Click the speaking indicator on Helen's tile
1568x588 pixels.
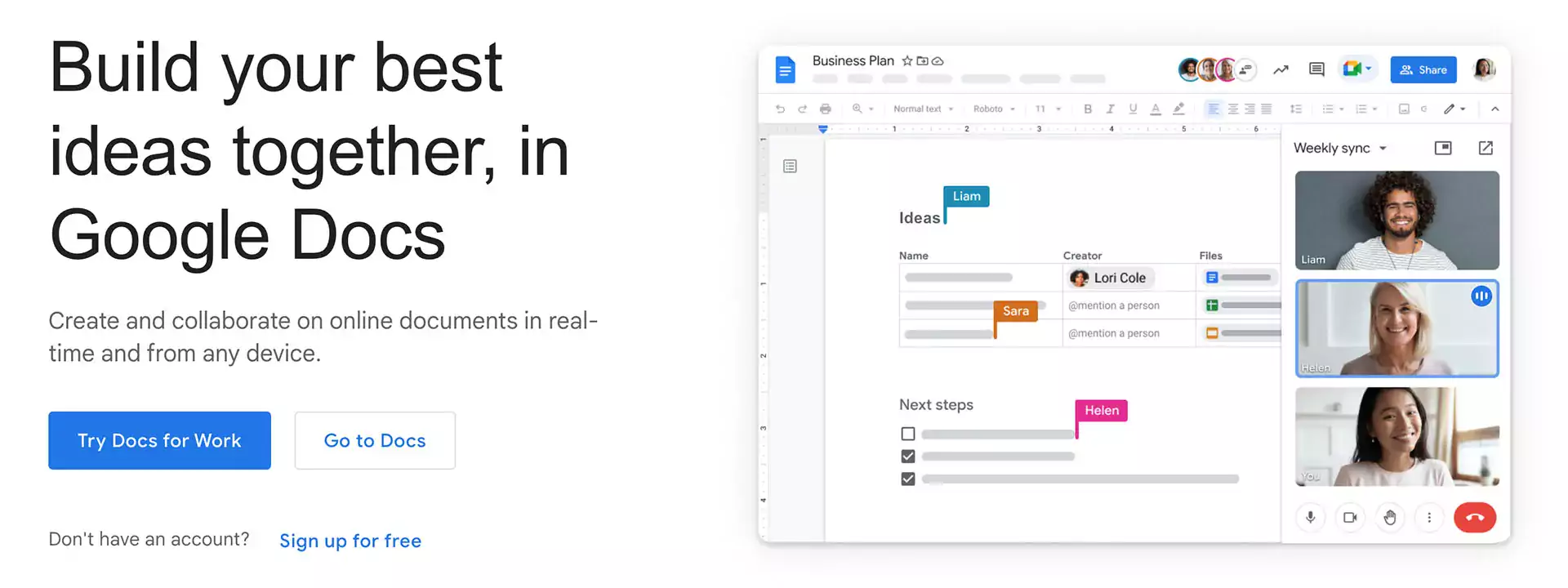(x=1481, y=296)
